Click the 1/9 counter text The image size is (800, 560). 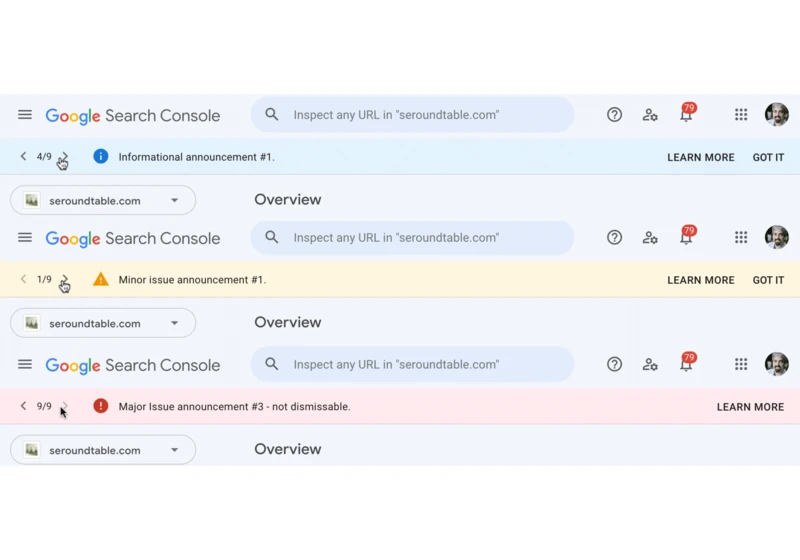coord(44,279)
